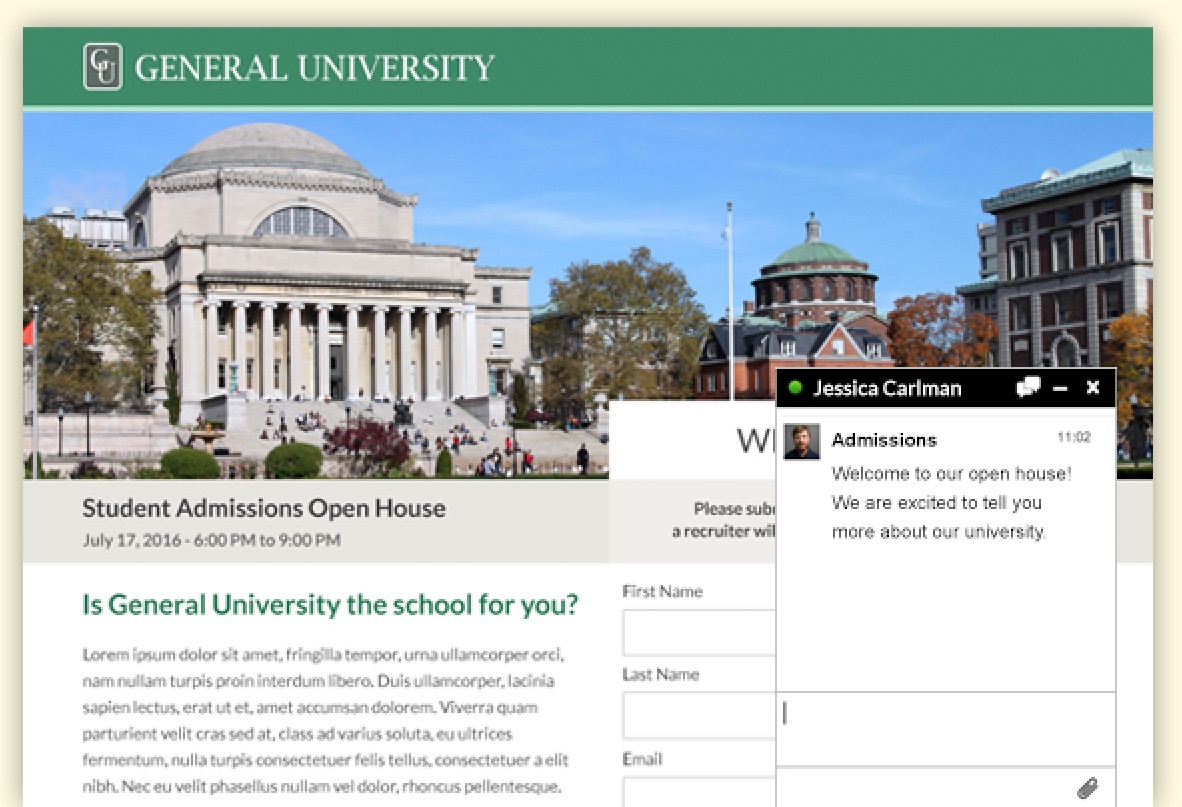Viewport: 1182px width, 807px height.
Task: Attach a file using the paperclip icon
Action: click(x=1088, y=787)
